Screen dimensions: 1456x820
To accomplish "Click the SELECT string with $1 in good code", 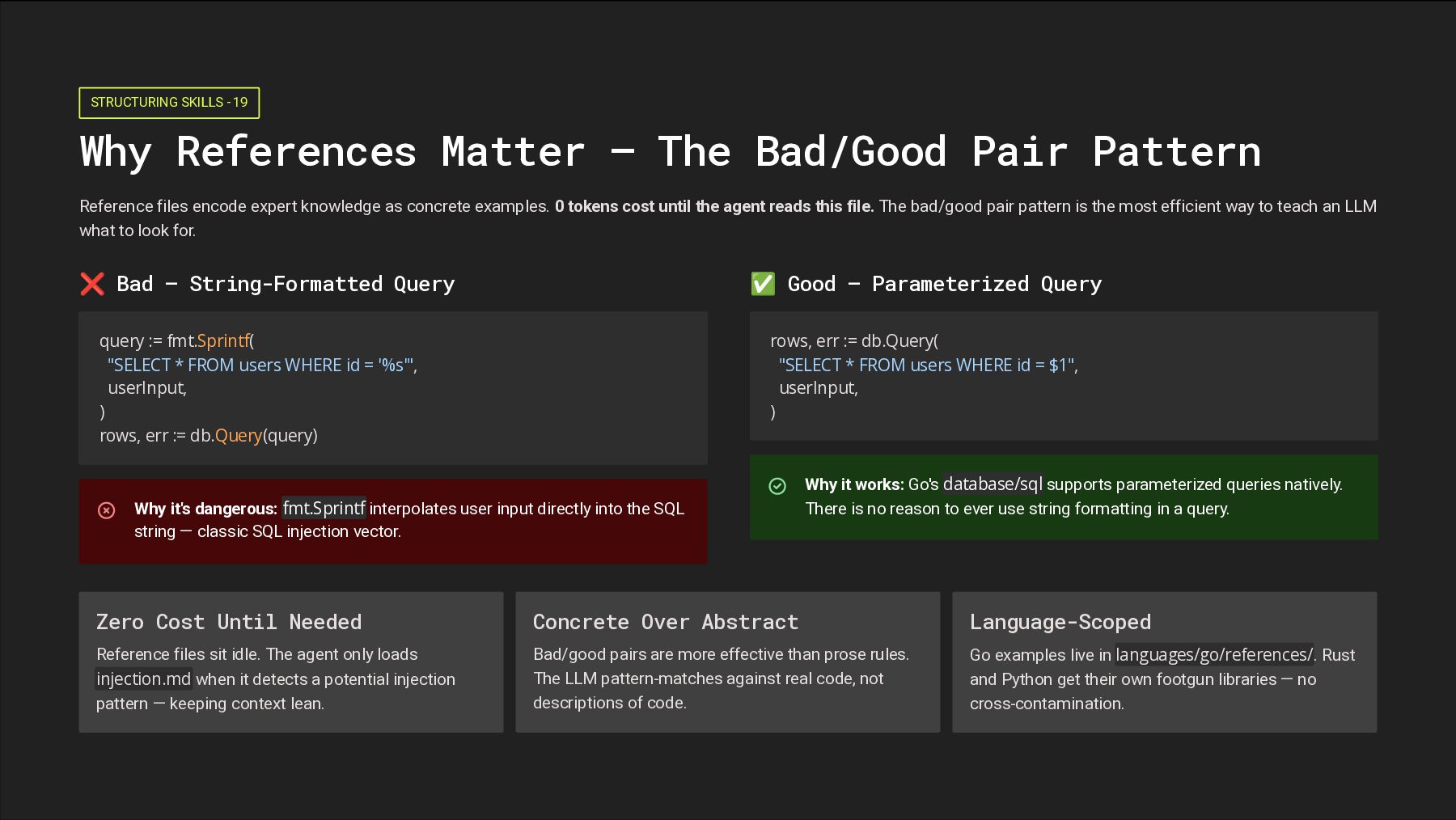I will pos(927,366).
